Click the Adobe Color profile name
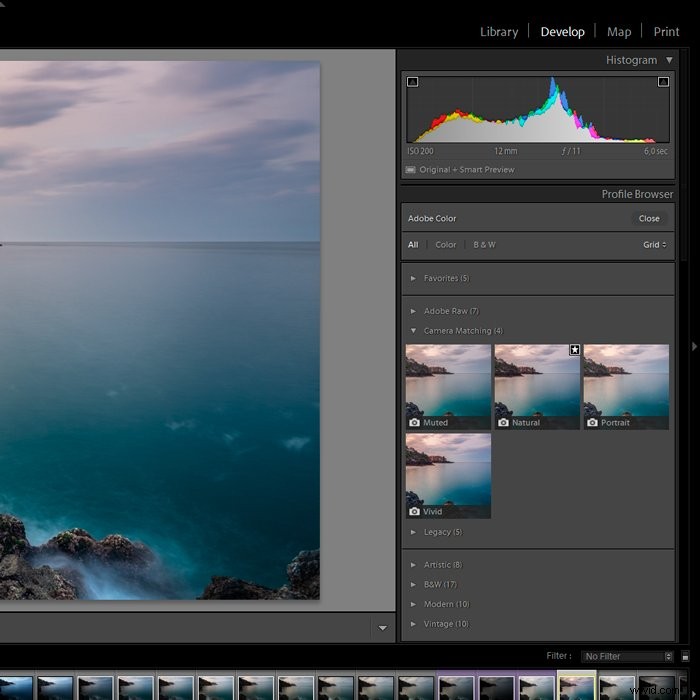This screenshot has height=700, width=700. coord(432,218)
